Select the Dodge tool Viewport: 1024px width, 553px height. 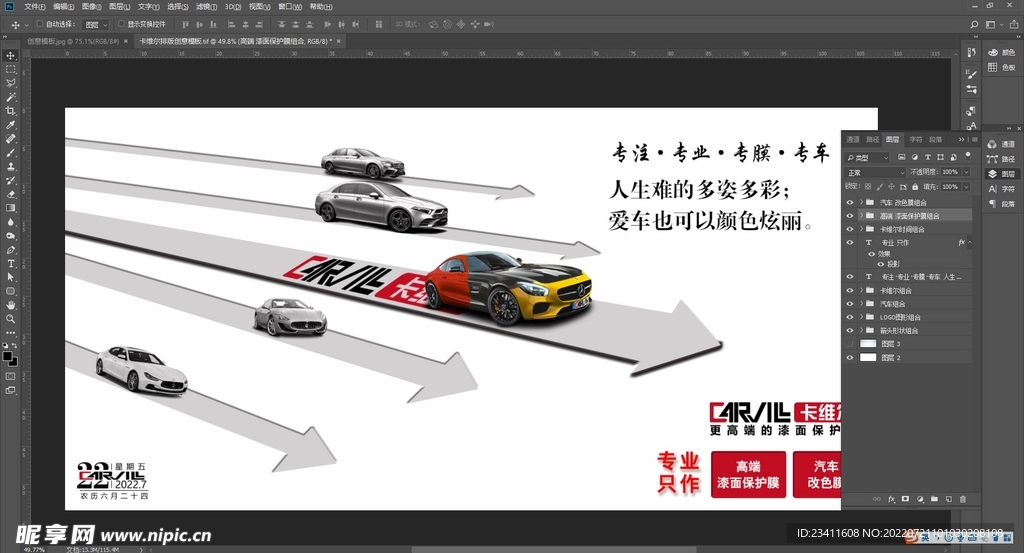(10, 236)
